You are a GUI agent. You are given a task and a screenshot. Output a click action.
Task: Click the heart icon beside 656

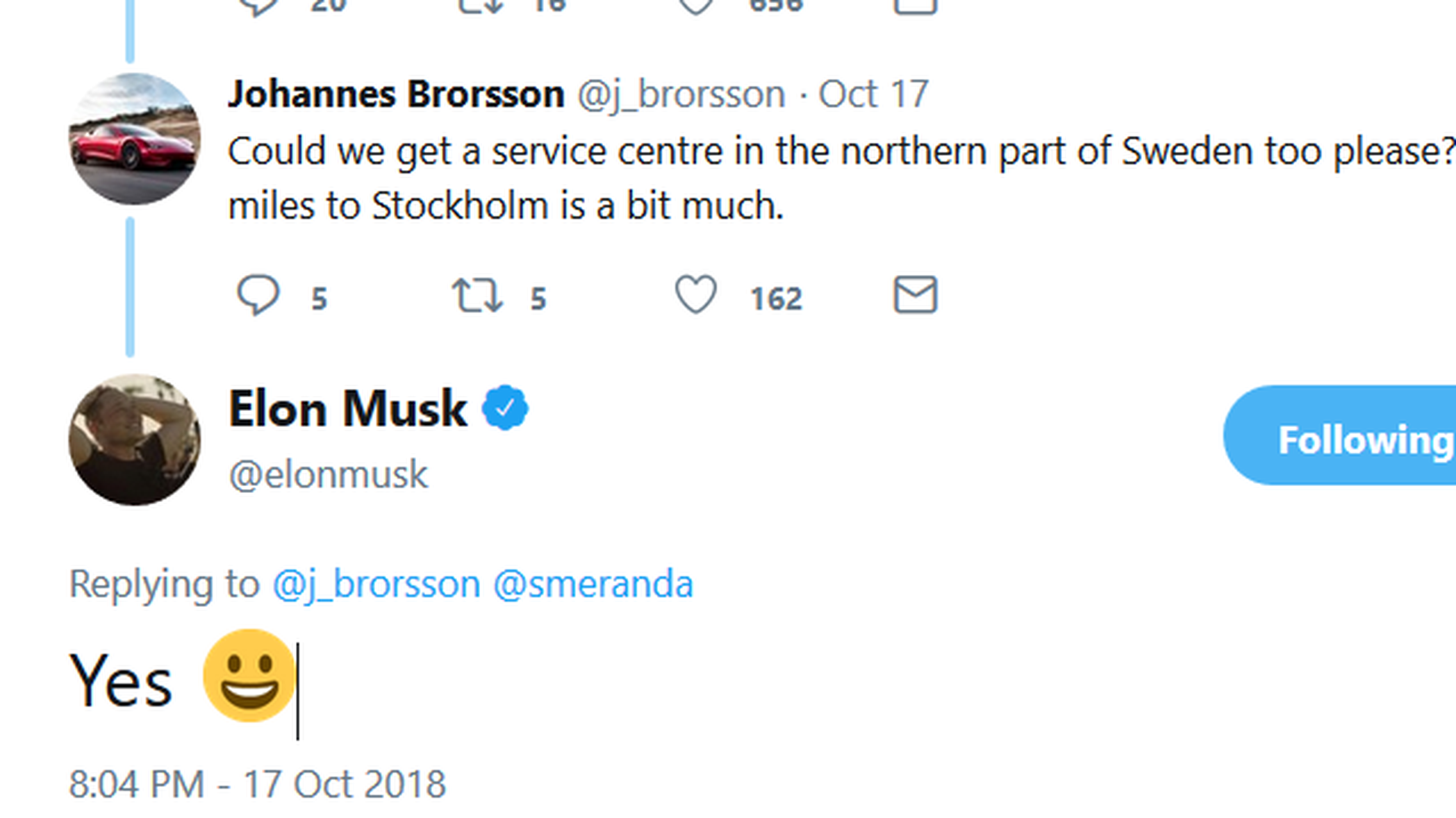(x=695, y=7)
